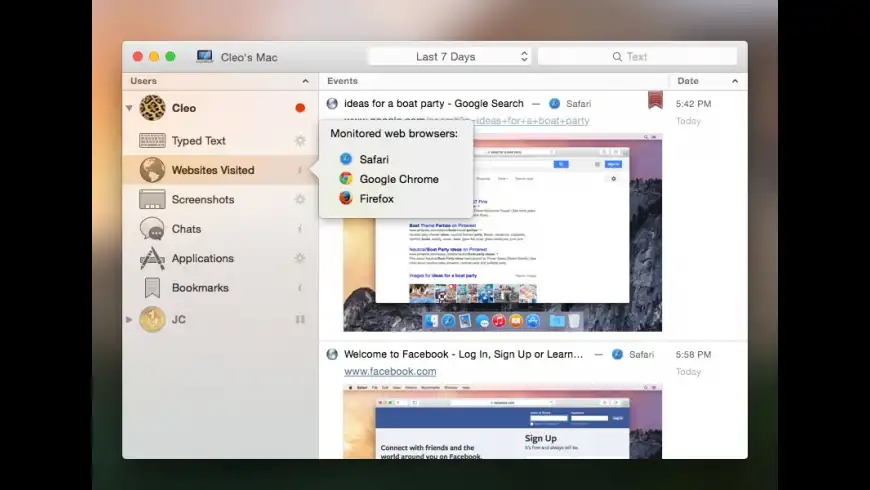
Task: Open the Welcome to Facebook event title
Action: (463, 354)
